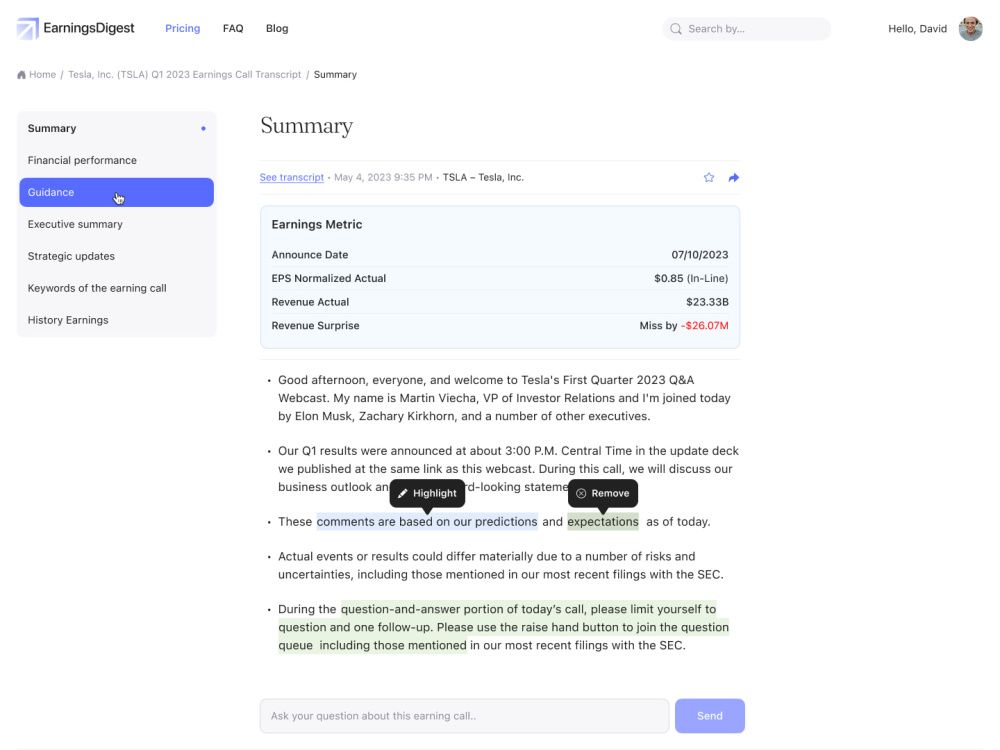This screenshot has width=1000, height=750.
Task: Select Executive summary in sidebar
Action: coord(117,224)
